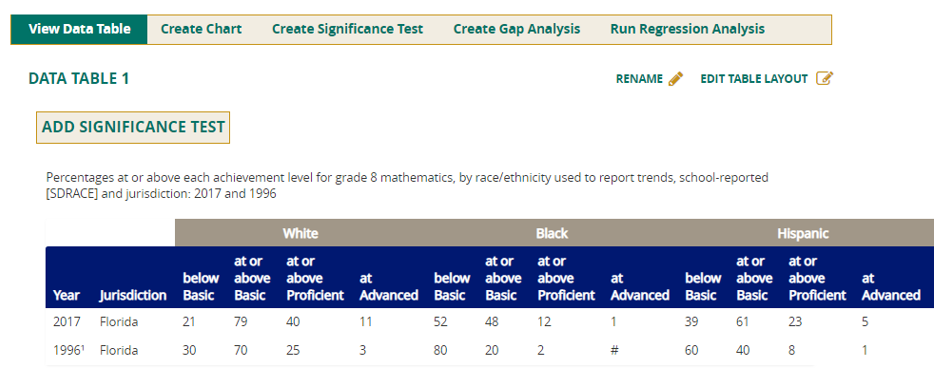Go to Create Gap Analysis tab
The image size is (945, 368).
pos(516,29)
